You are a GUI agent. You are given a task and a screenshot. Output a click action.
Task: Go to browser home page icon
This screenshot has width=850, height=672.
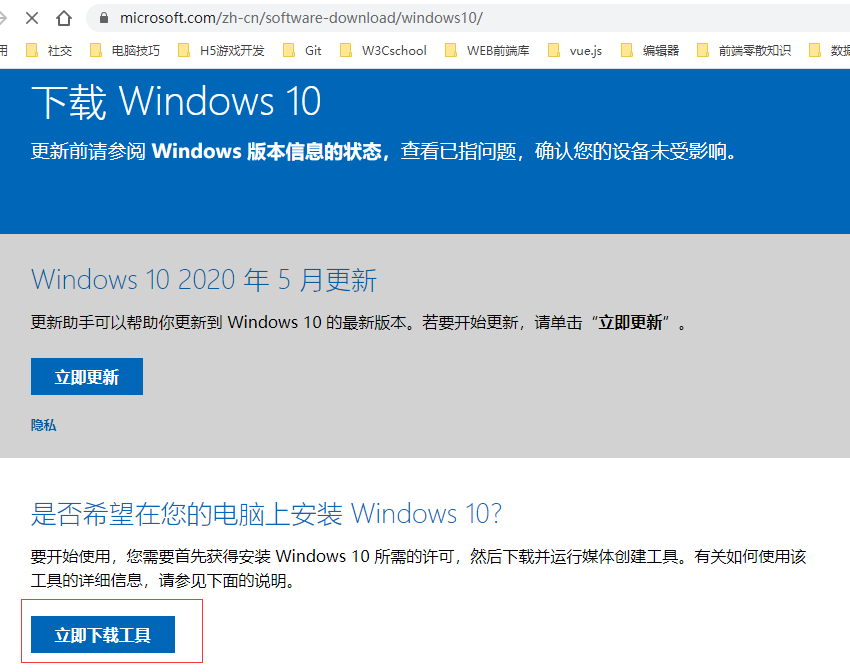(64, 18)
